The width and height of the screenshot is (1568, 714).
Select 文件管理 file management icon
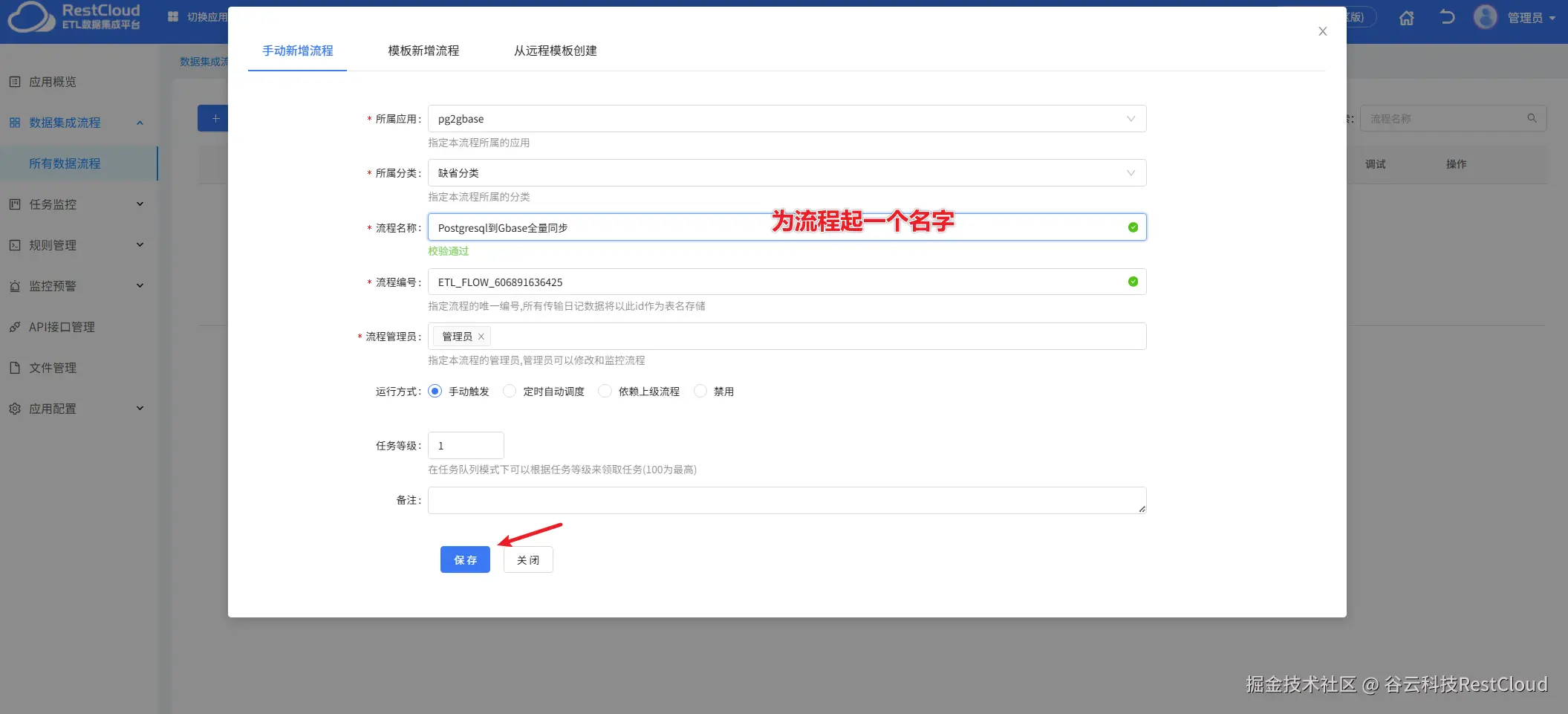[x=13, y=367]
